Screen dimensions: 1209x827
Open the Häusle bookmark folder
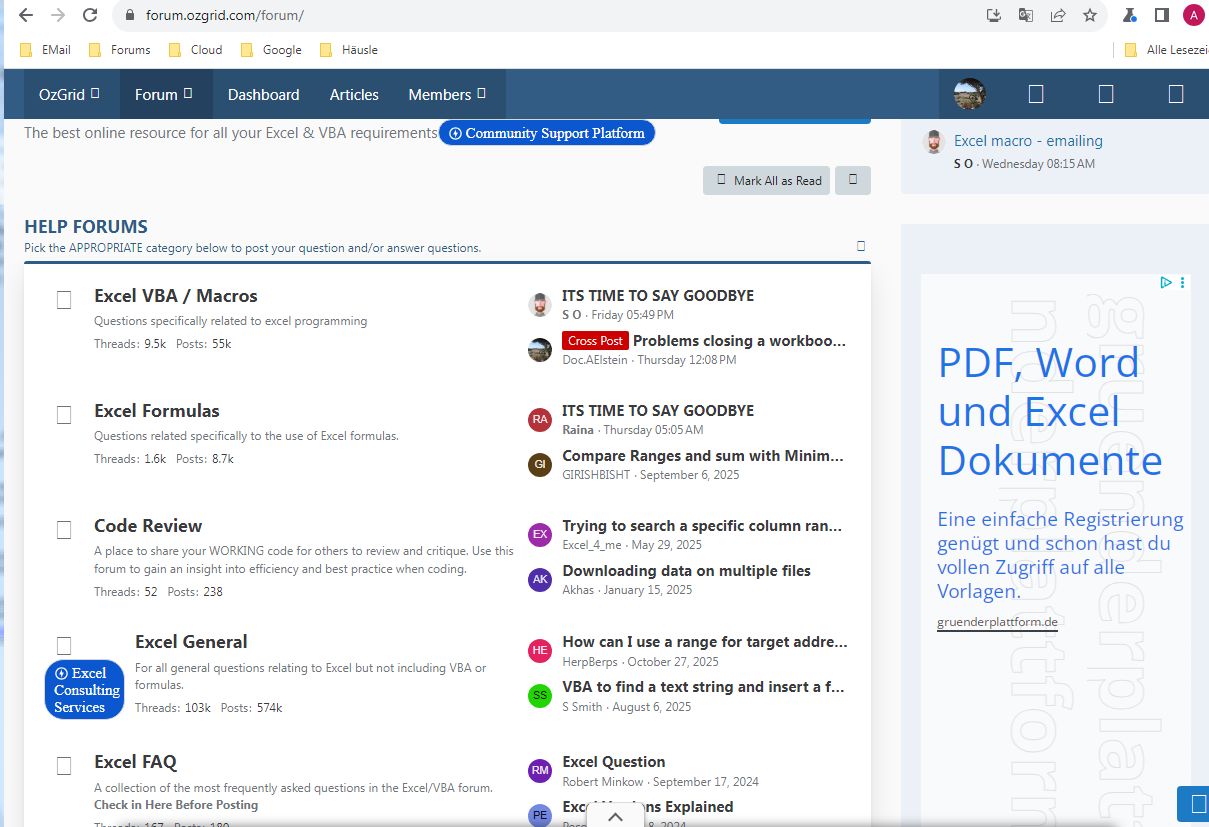[x=348, y=49]
